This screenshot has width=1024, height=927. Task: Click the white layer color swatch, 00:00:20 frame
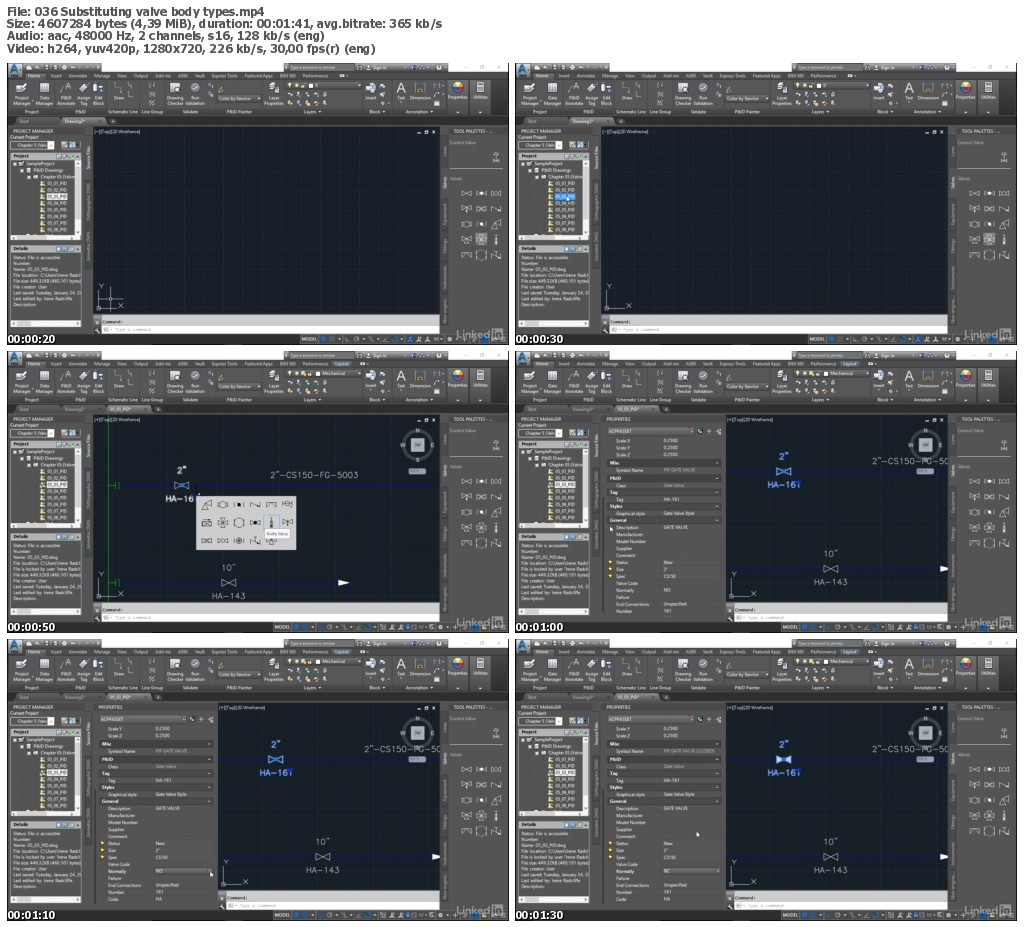pos(311,86)
